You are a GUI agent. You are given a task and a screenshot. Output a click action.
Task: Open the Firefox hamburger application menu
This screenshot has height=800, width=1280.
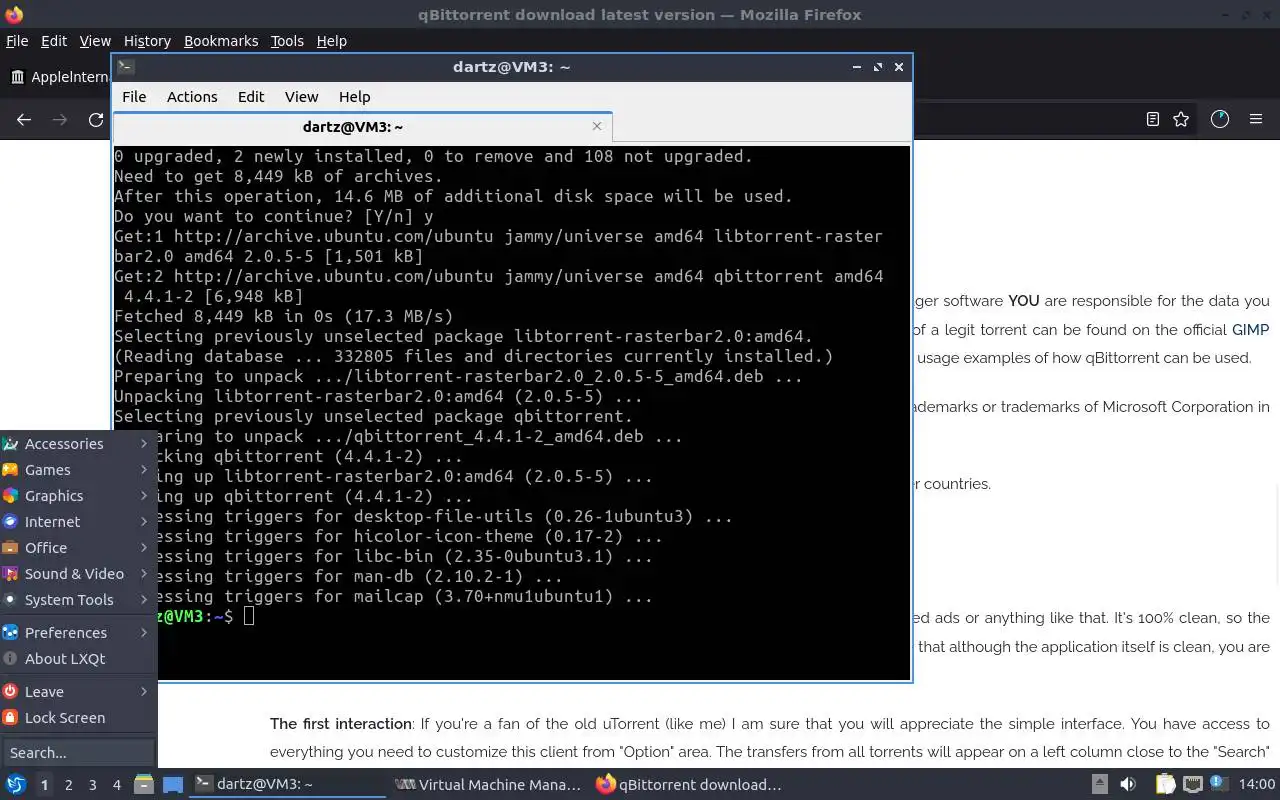click(1256, 119)
